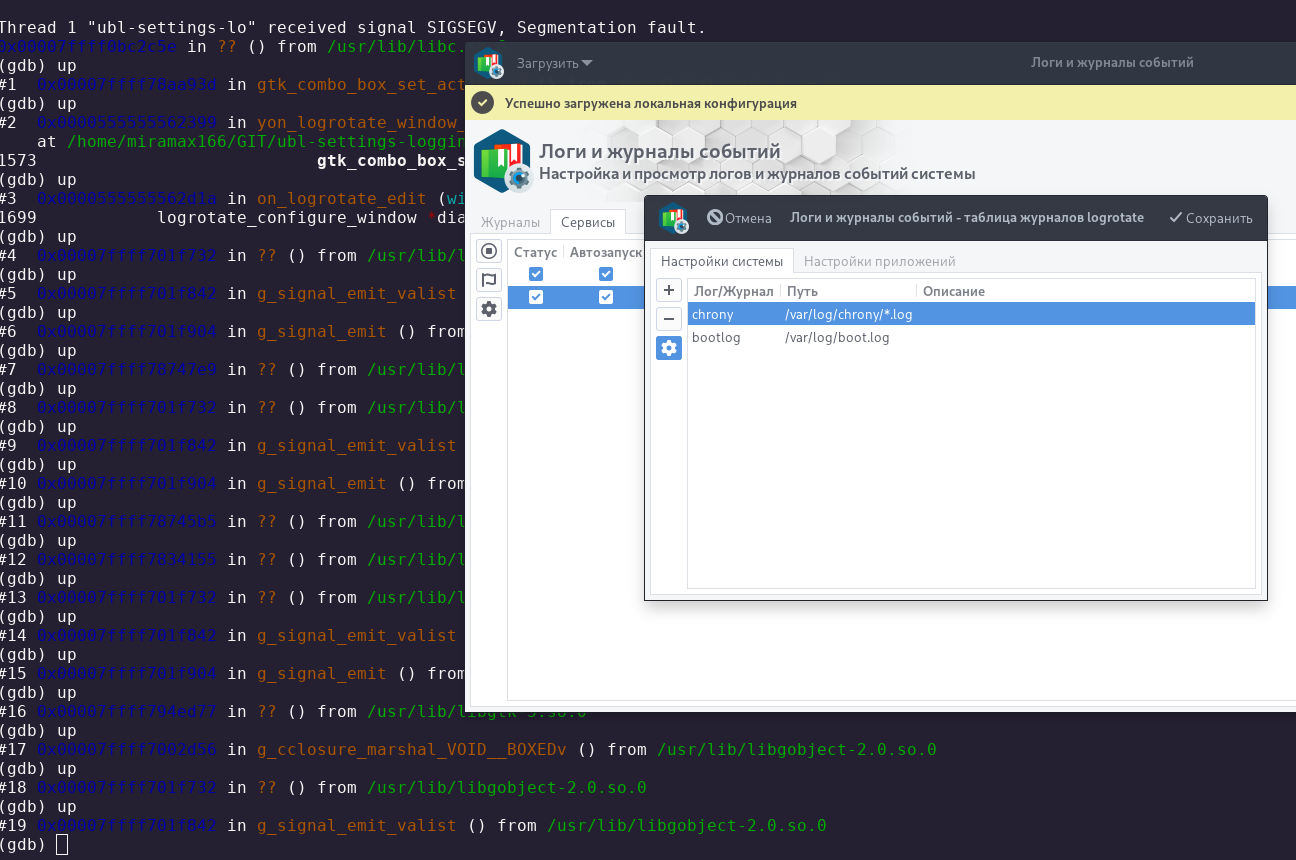The image size is (1296, 860).
Task: Sort by Лог/Журнал column header
Action: coord(734,291)
